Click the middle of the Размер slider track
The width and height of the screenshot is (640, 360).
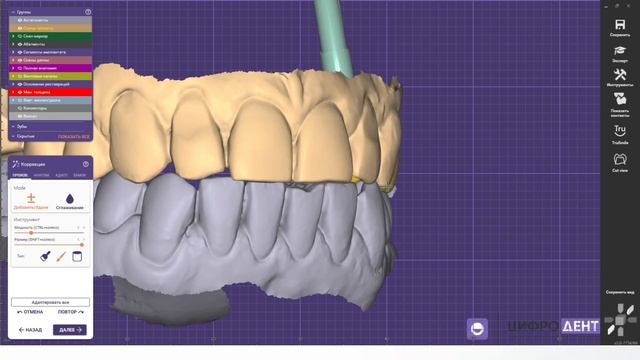[x=49, y=245]
